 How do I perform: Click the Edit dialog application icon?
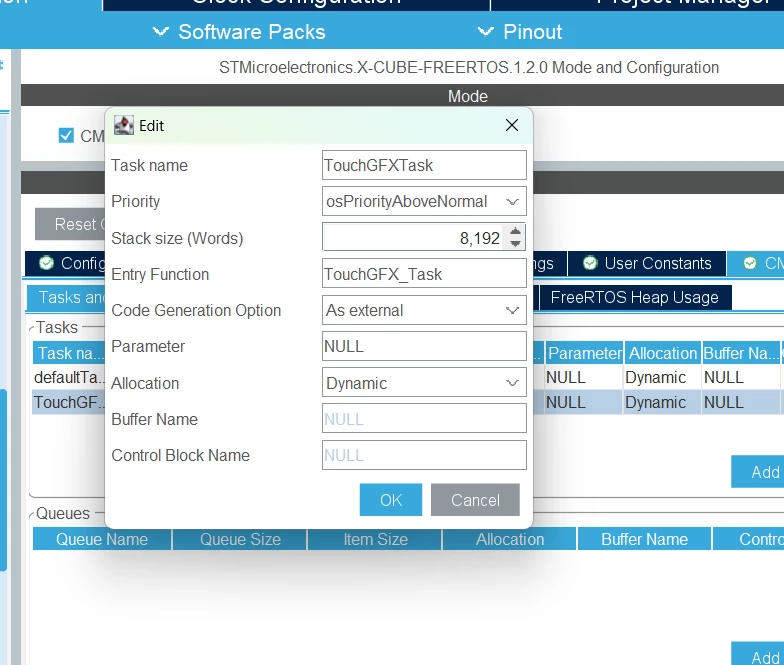(x=124, y=126)
